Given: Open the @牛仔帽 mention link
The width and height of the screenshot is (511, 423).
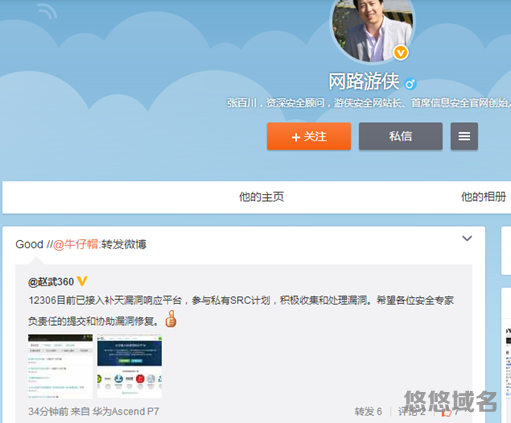Looking at the screenshot, I should pyautogui.click(x=76, y=244).
